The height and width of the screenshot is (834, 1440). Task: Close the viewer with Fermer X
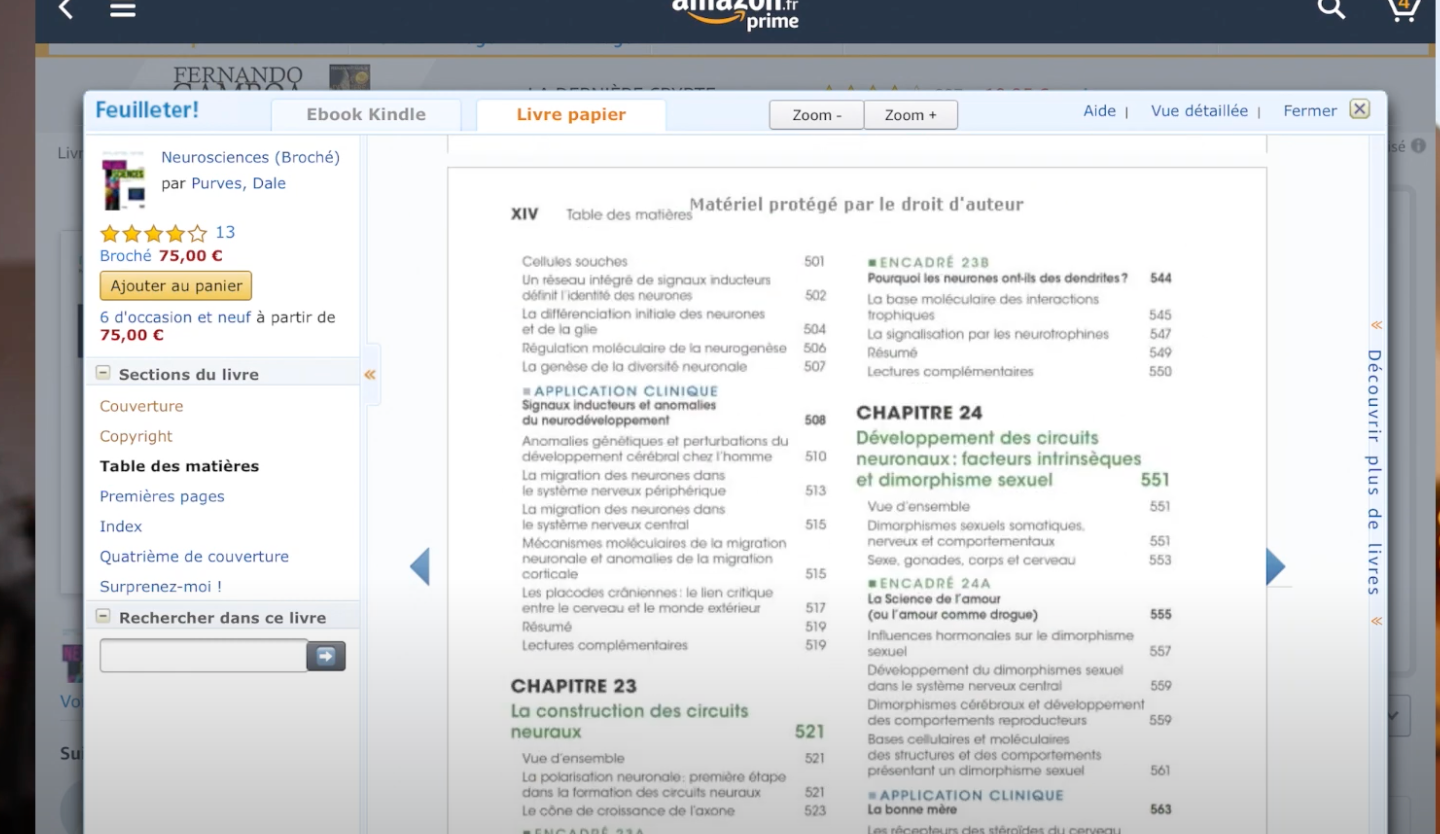1359,110
